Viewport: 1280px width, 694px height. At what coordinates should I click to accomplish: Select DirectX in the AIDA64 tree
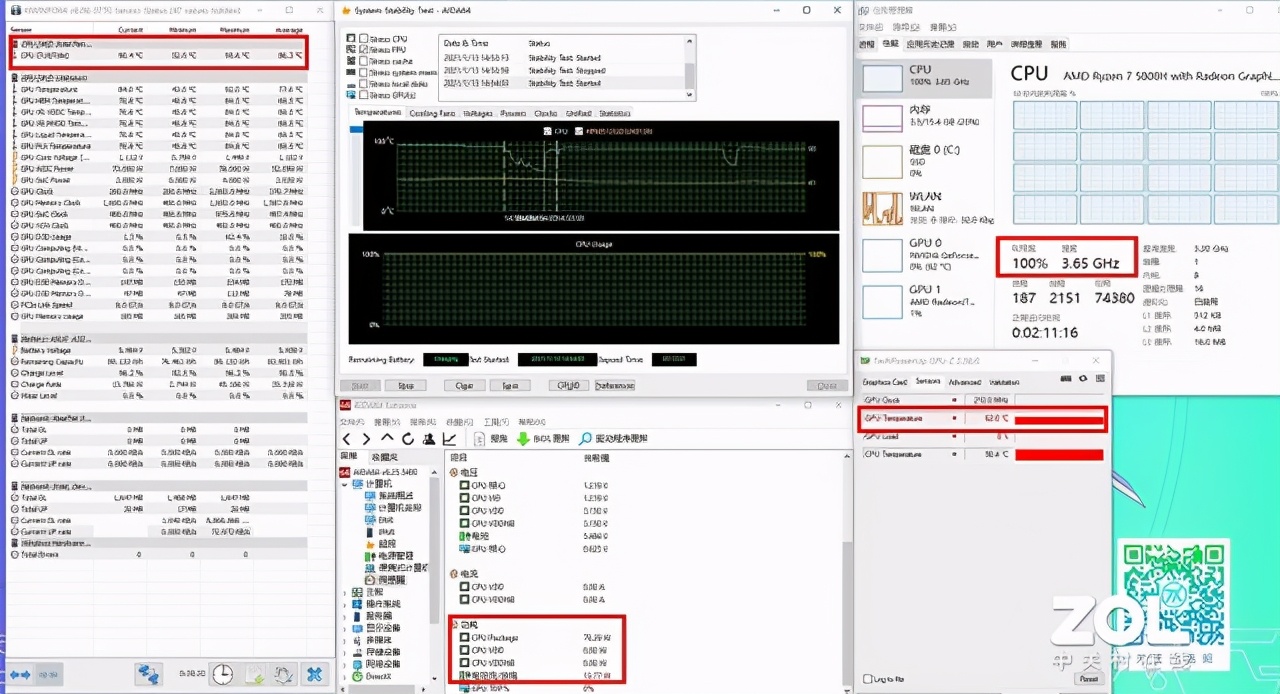click(x=371, y=676)
